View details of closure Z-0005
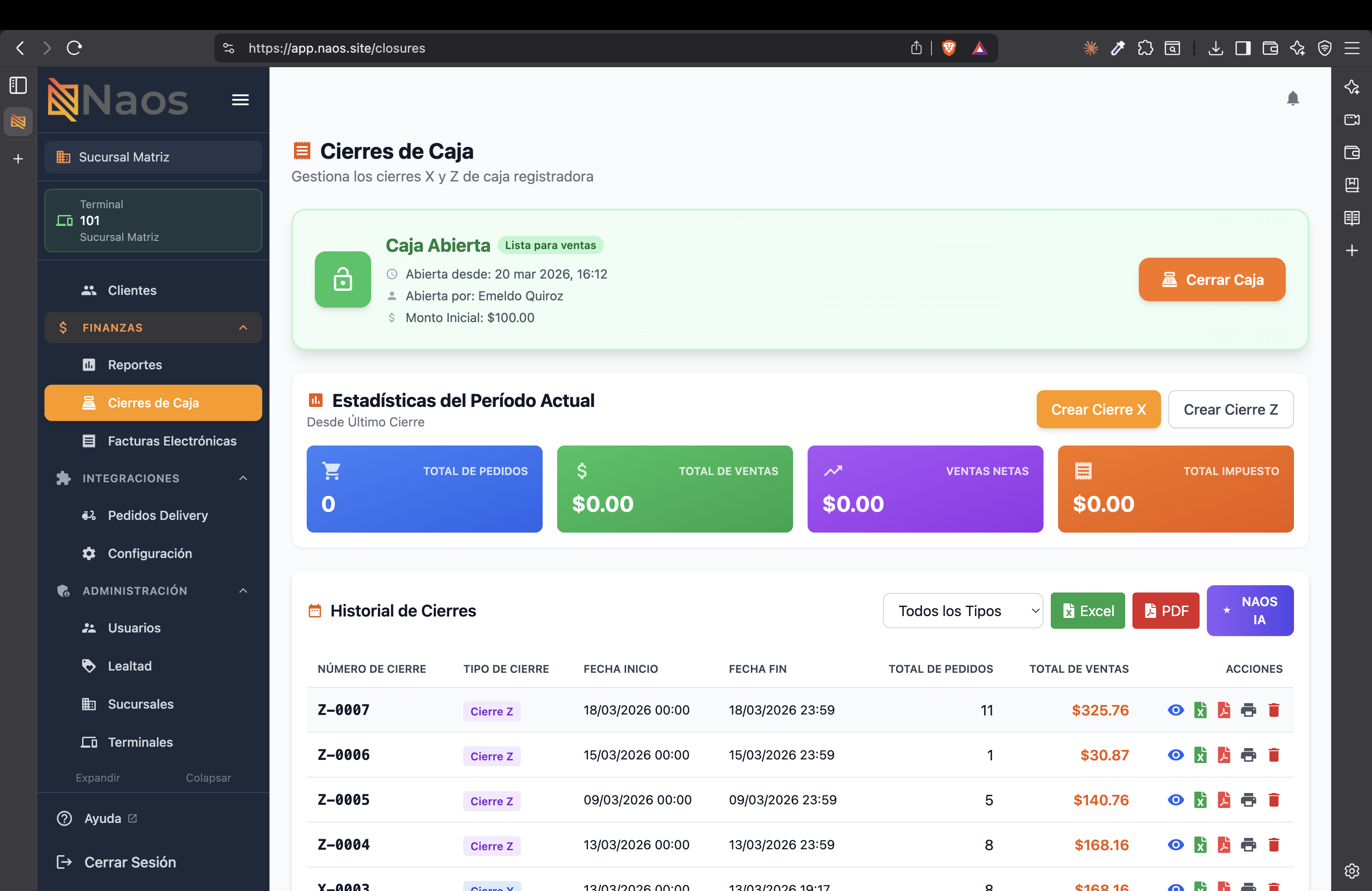The height and width of the screenshot is (891, 1372). pos(1176,799)
